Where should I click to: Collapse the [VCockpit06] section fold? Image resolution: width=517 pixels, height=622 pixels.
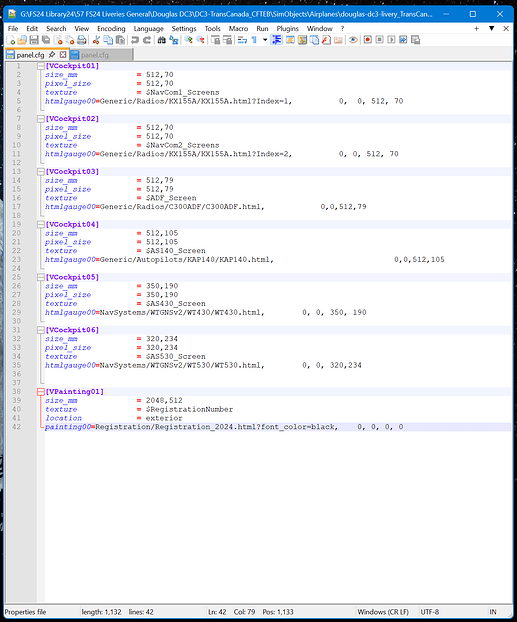(x=40, y=330)
